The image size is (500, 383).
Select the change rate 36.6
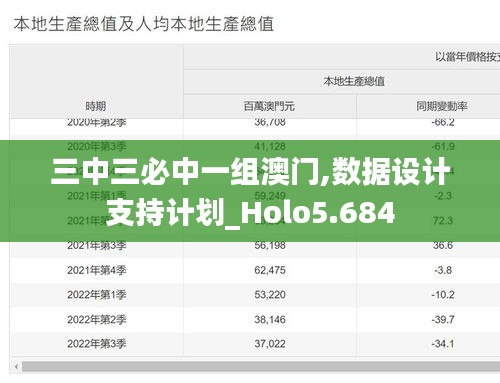pos(443,246)
